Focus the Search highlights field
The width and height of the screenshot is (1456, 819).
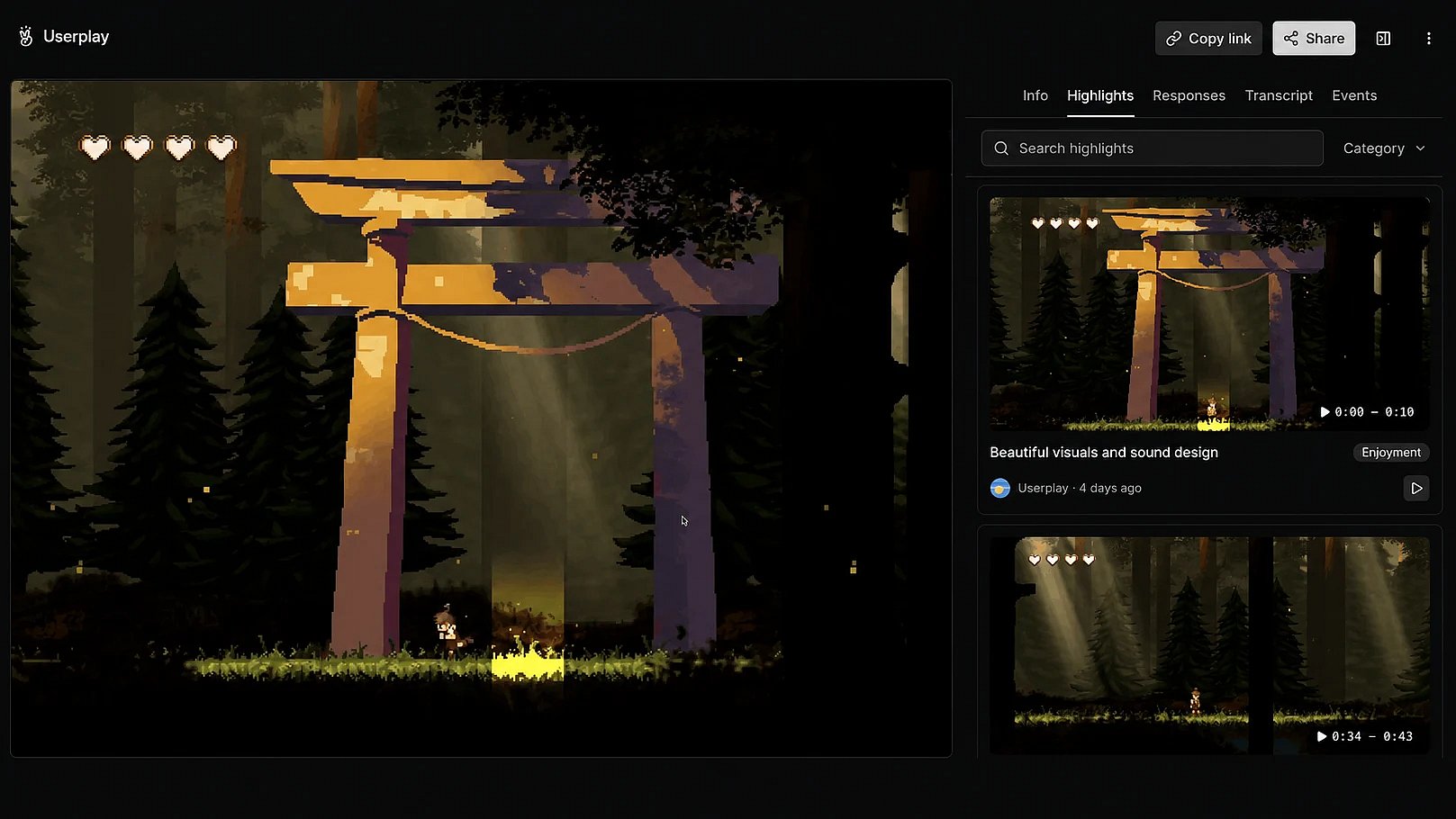point(1152,148)
